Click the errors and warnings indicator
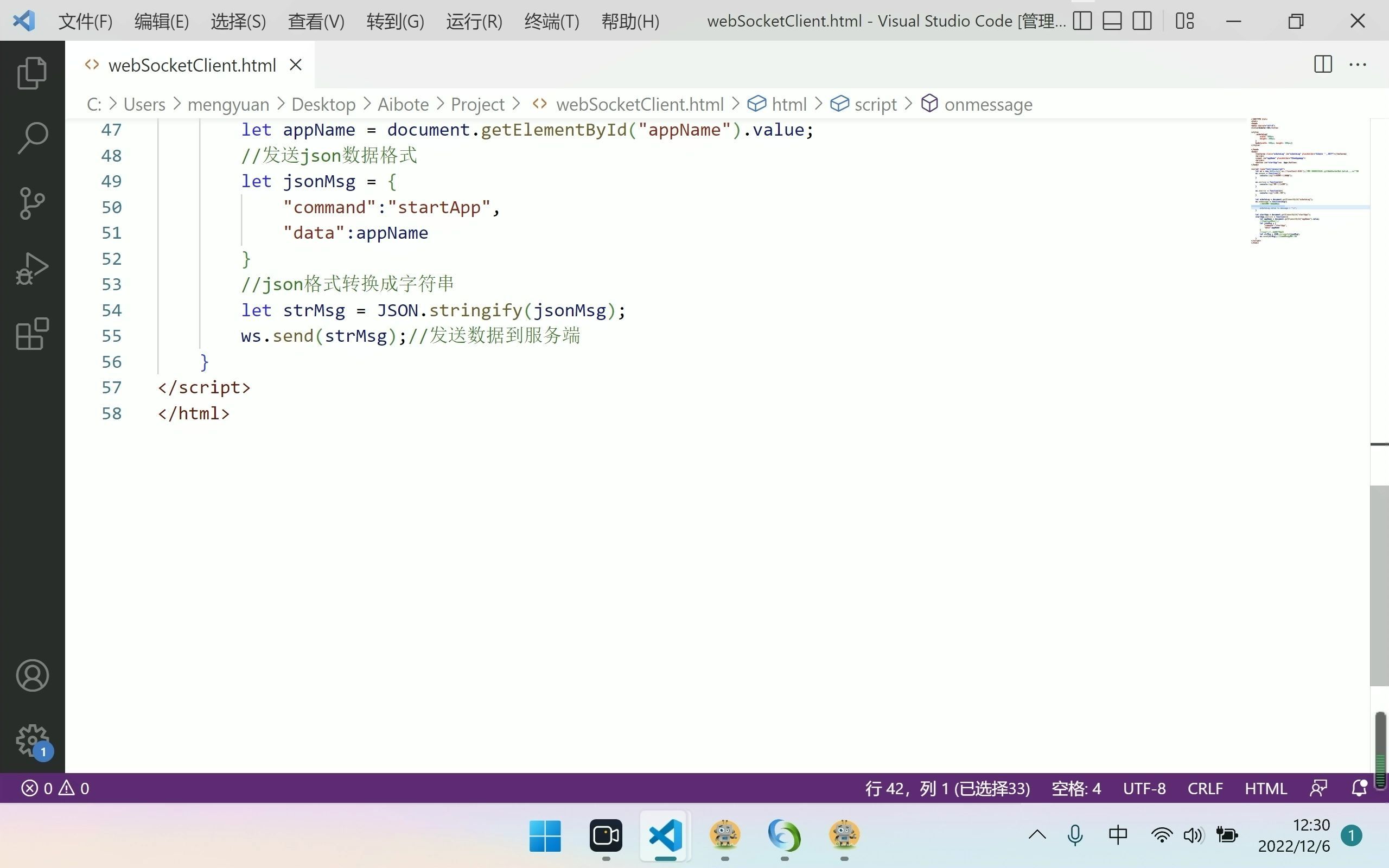1389x868 pixels. [55, 788]
